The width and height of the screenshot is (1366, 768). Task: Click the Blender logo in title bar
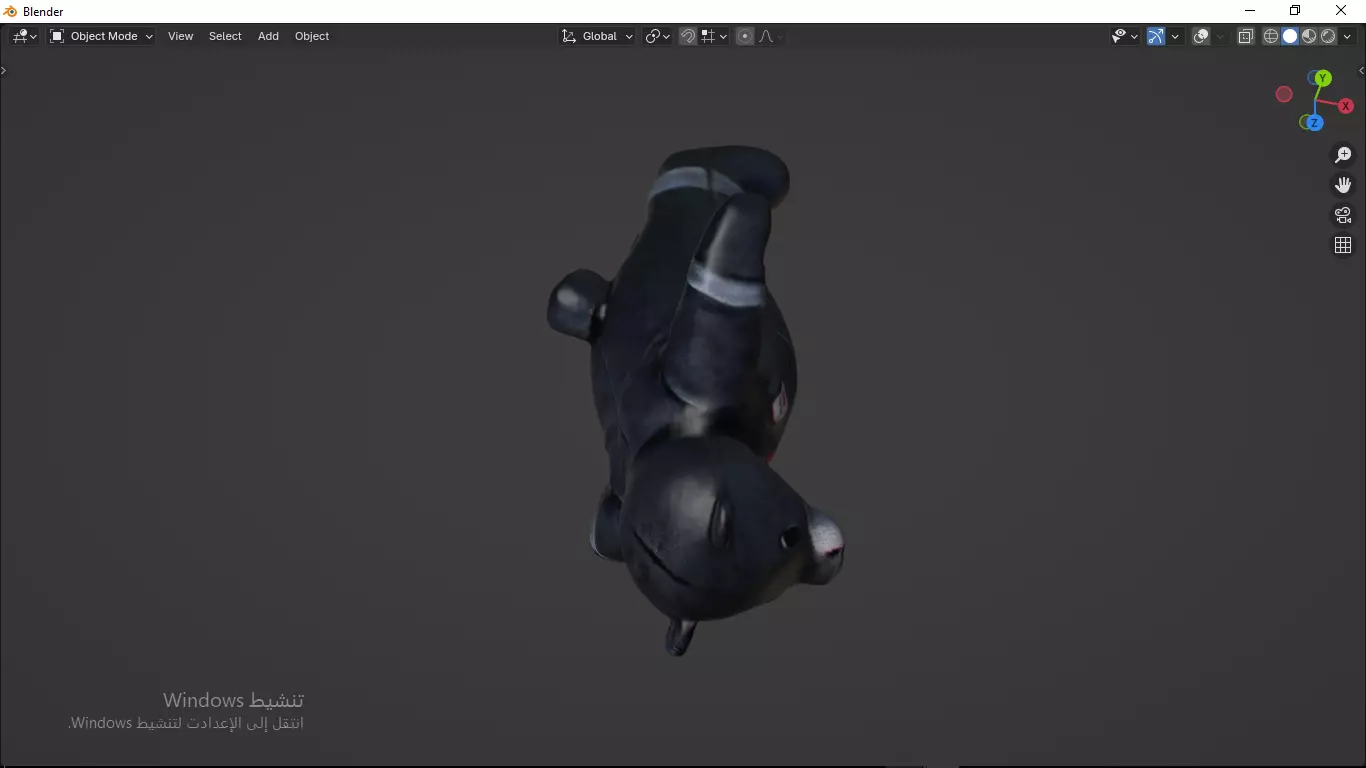click(x=11, y=11)
